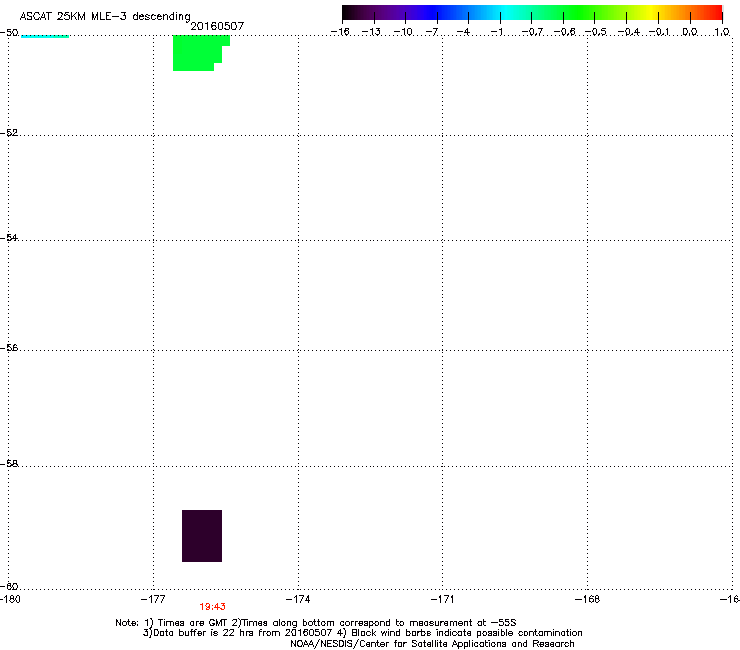Click the NOAA/NESDIS credit line
This screenshot has height=650, width=740.
[432, 644]
